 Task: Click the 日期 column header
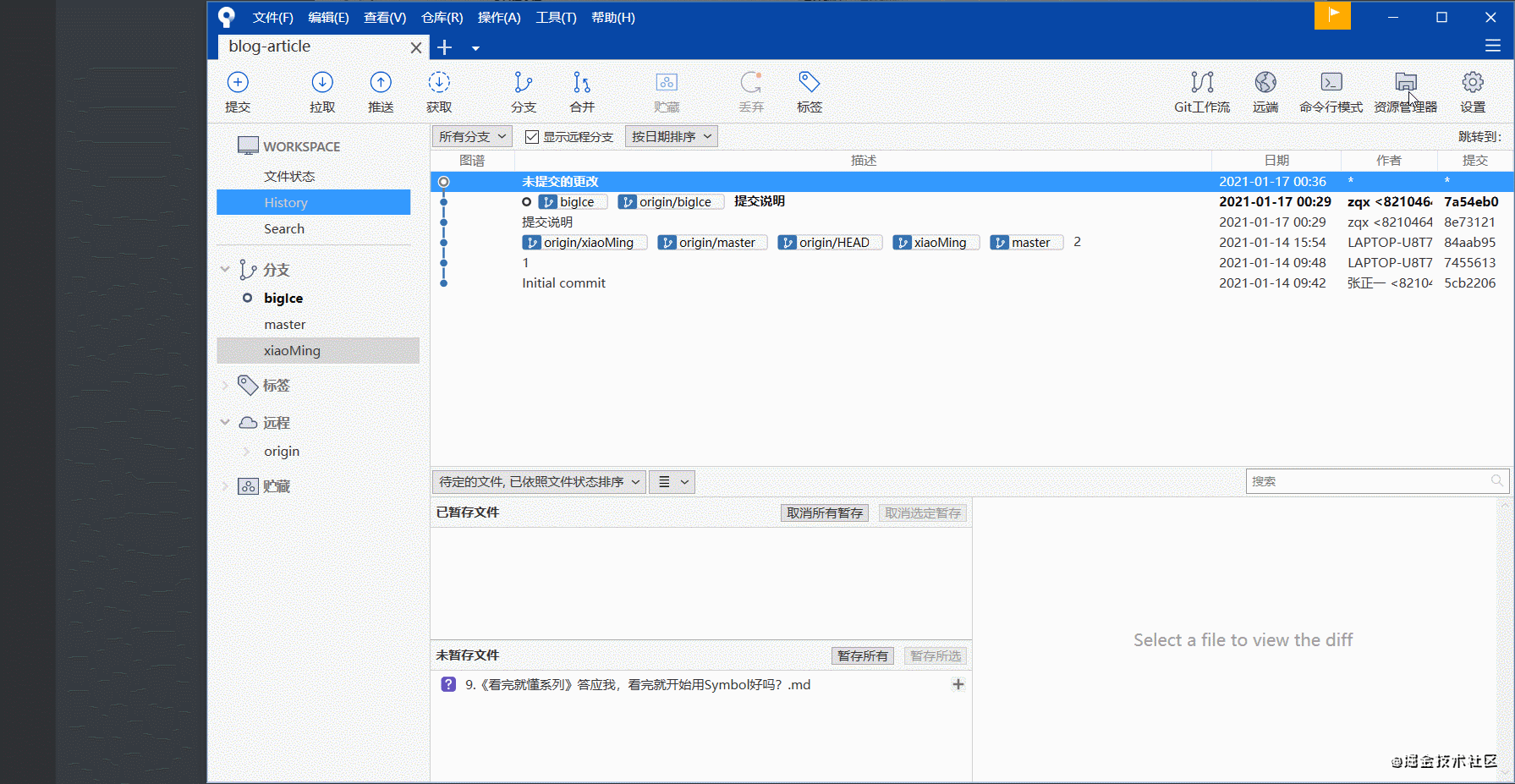click(1276, 161)
